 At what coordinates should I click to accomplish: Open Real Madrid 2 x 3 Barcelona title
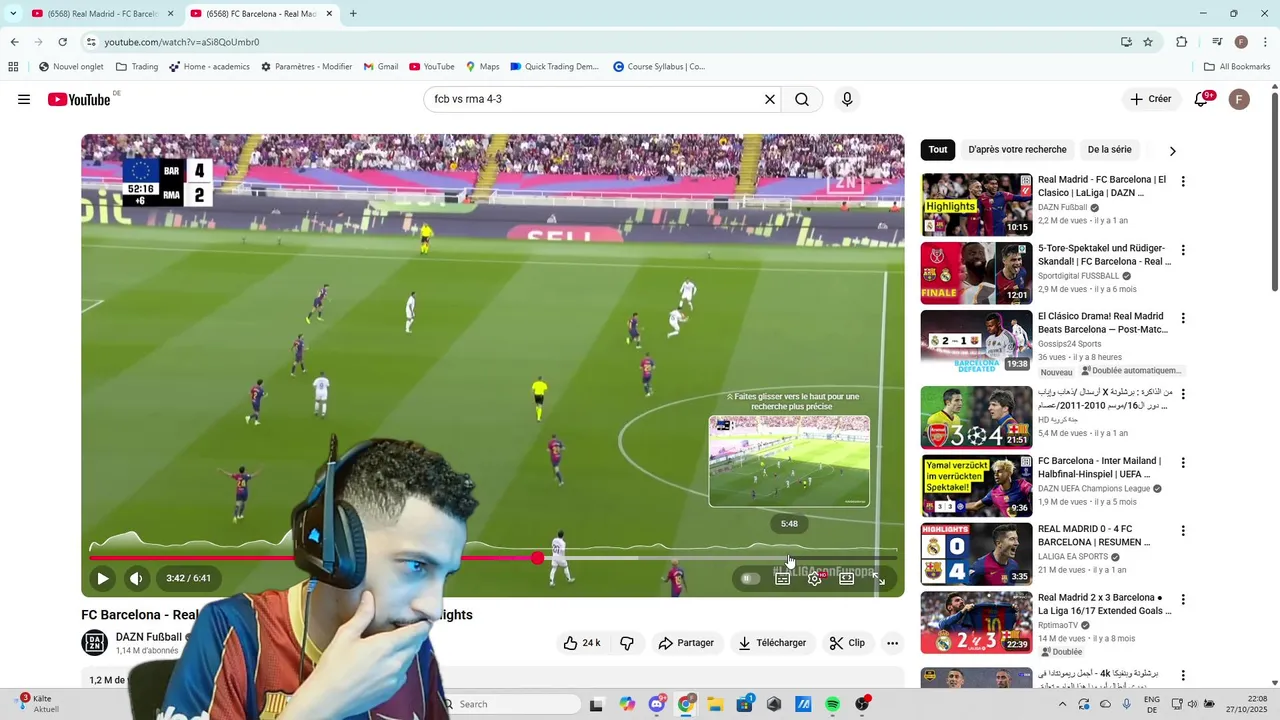tap(1104, 604)
